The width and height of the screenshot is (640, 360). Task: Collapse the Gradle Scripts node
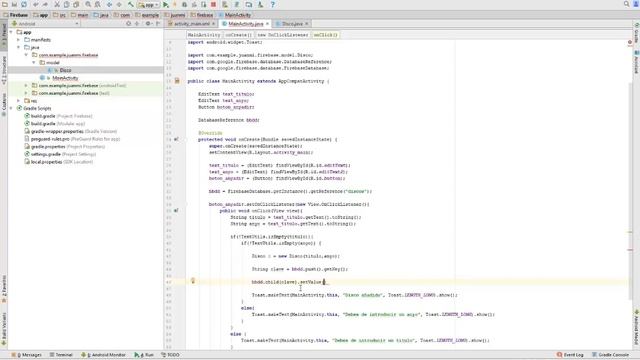pyautogui.click(x=11, y=108)
